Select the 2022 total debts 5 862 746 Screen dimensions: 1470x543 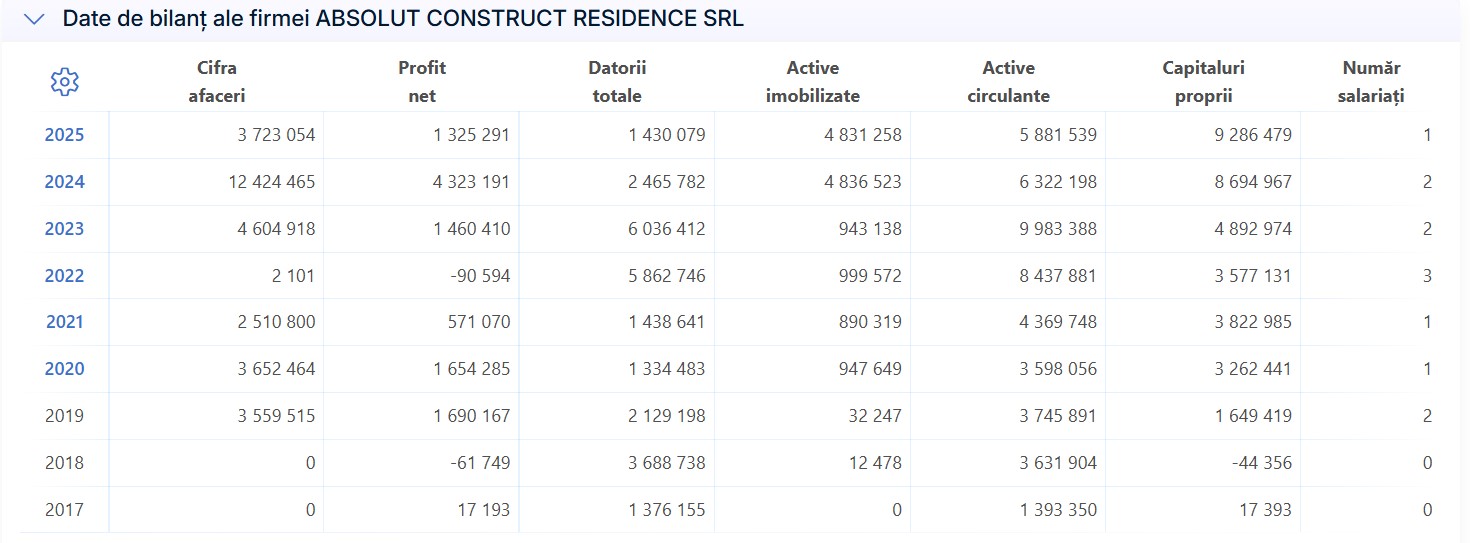pyautogui.click(x=667, y=276)
